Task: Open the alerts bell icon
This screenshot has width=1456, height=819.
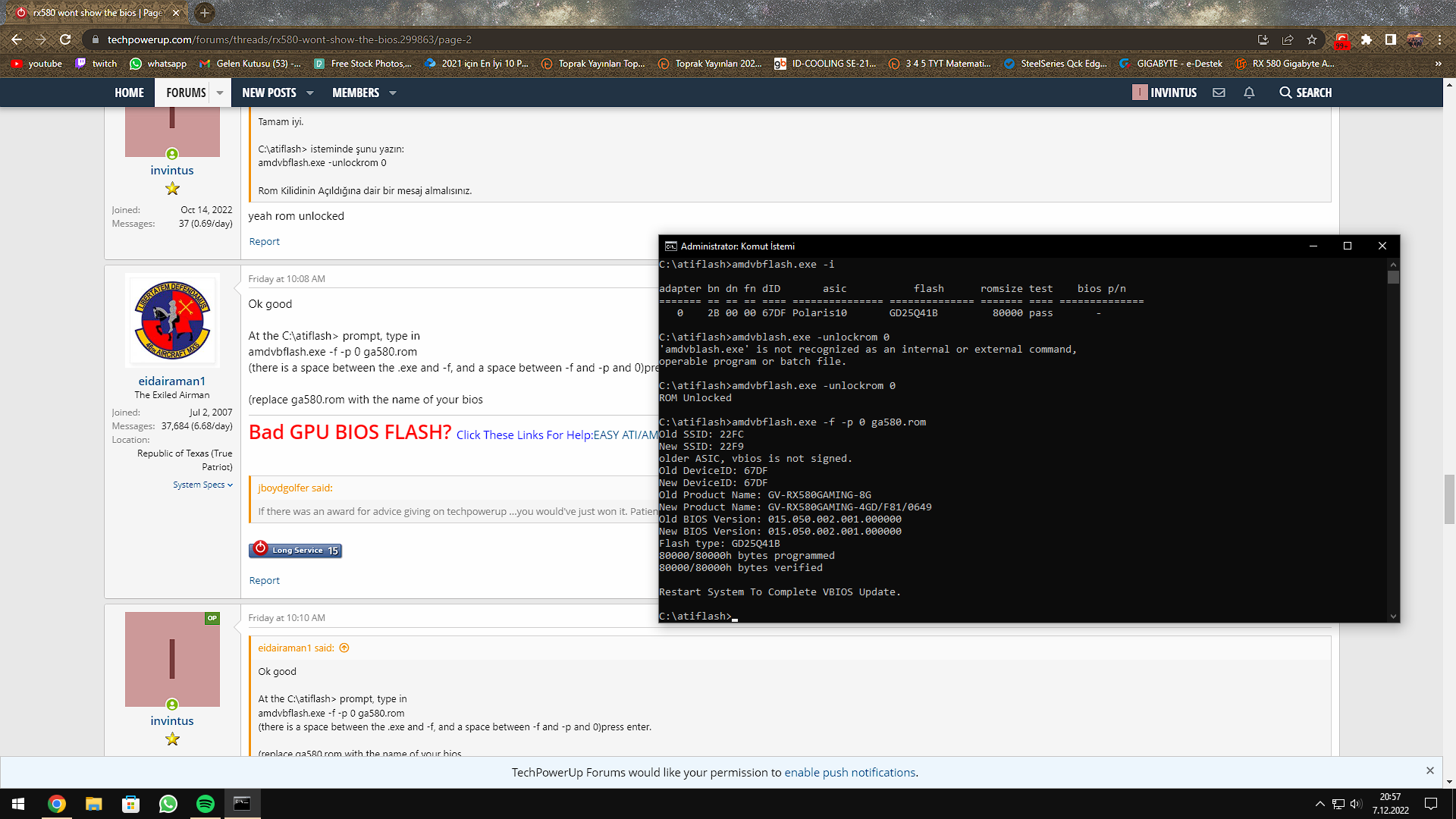Action: 1249,93
